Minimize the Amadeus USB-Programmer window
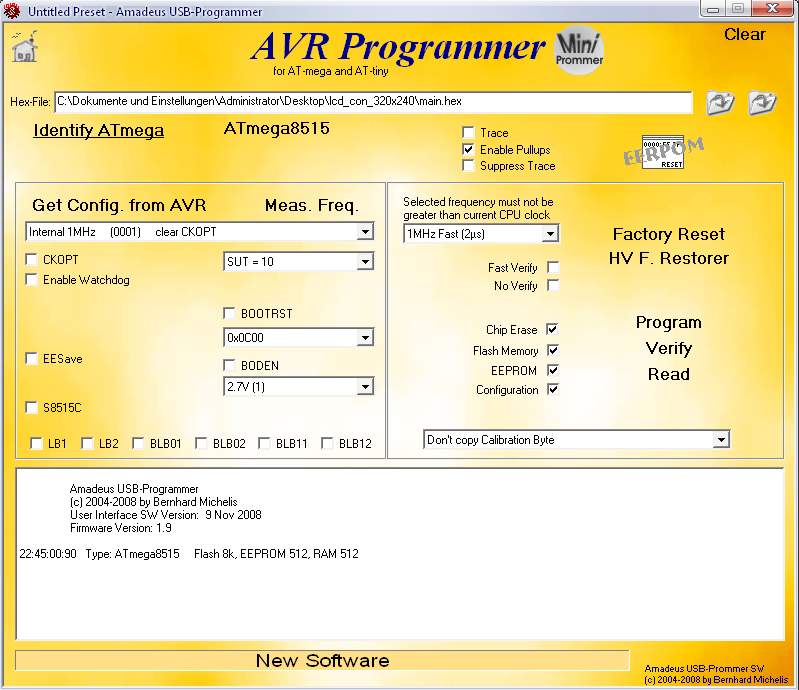The width and height of the screenshot is (799, 690). pyautogui.click(x=713, y=9)
